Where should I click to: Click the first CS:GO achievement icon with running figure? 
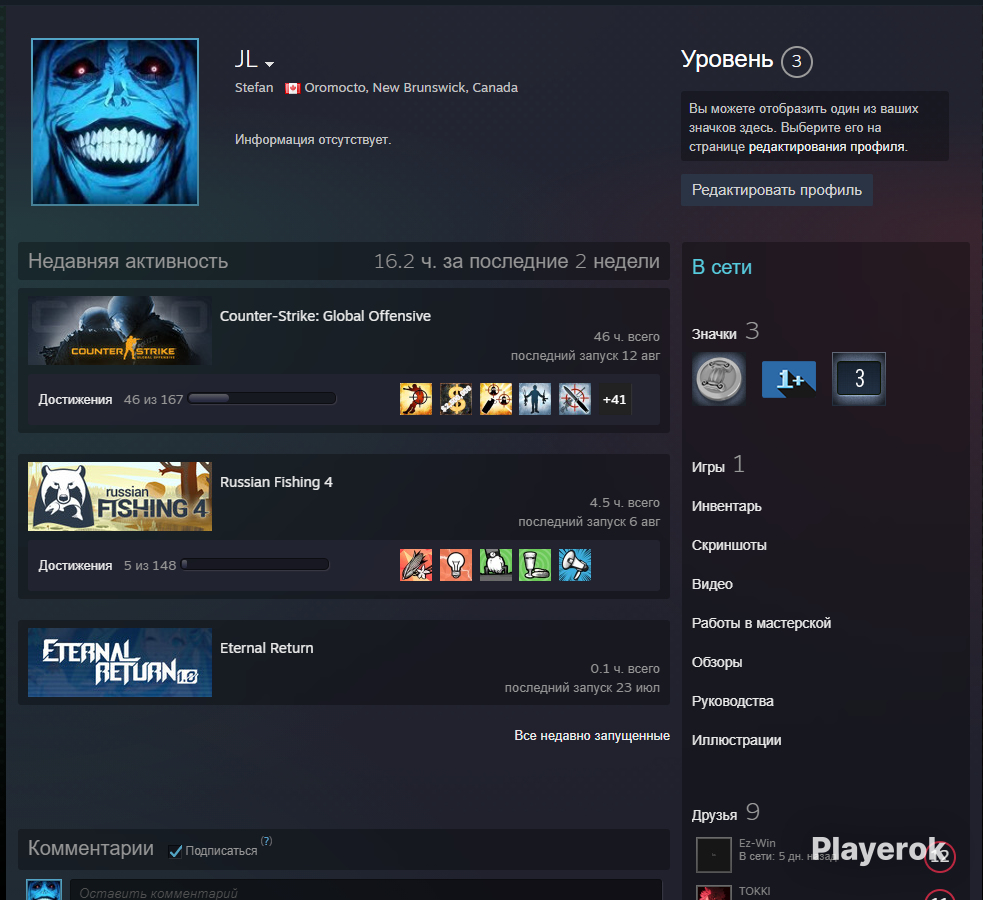point(416,399)
